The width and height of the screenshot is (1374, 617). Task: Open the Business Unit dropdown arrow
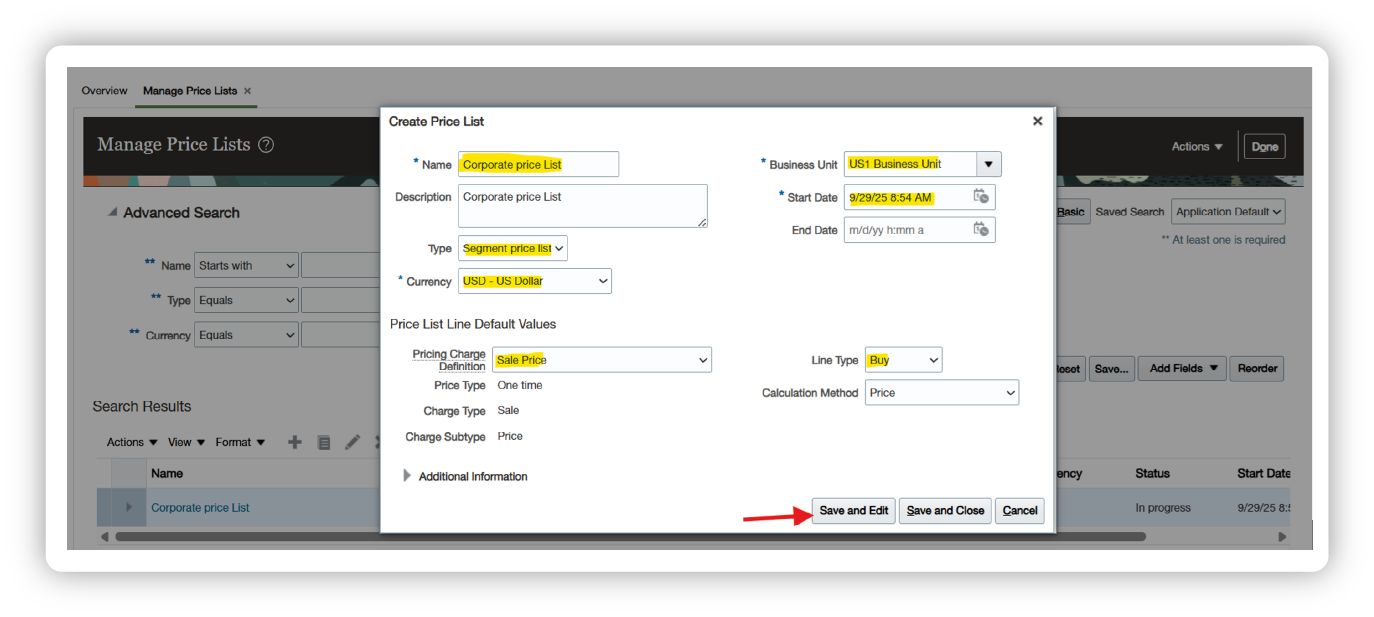989,164
